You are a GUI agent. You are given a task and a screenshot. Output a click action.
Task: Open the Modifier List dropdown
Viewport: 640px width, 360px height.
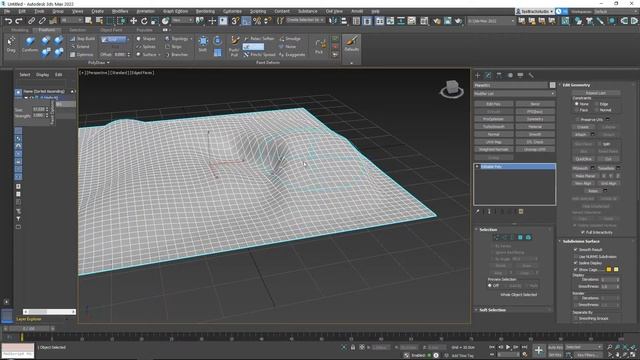[515, 93]
